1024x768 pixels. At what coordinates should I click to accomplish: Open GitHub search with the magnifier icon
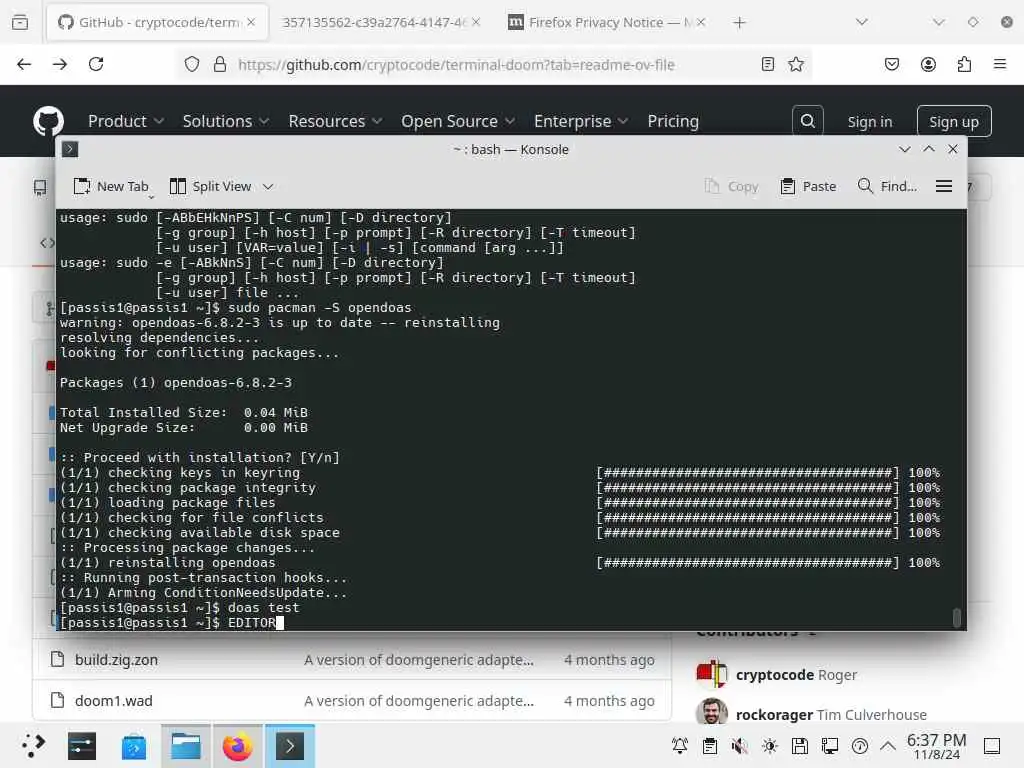[807, 121]
